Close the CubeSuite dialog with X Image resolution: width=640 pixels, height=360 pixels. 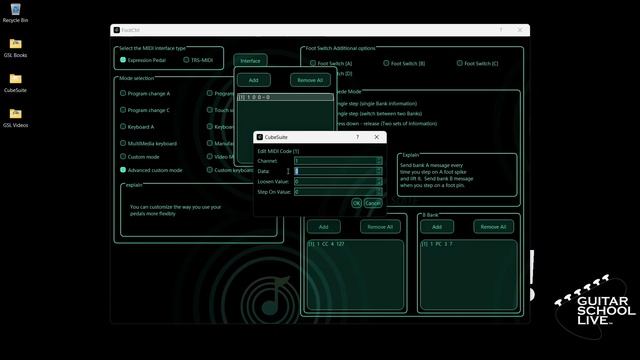pos(376,137)
